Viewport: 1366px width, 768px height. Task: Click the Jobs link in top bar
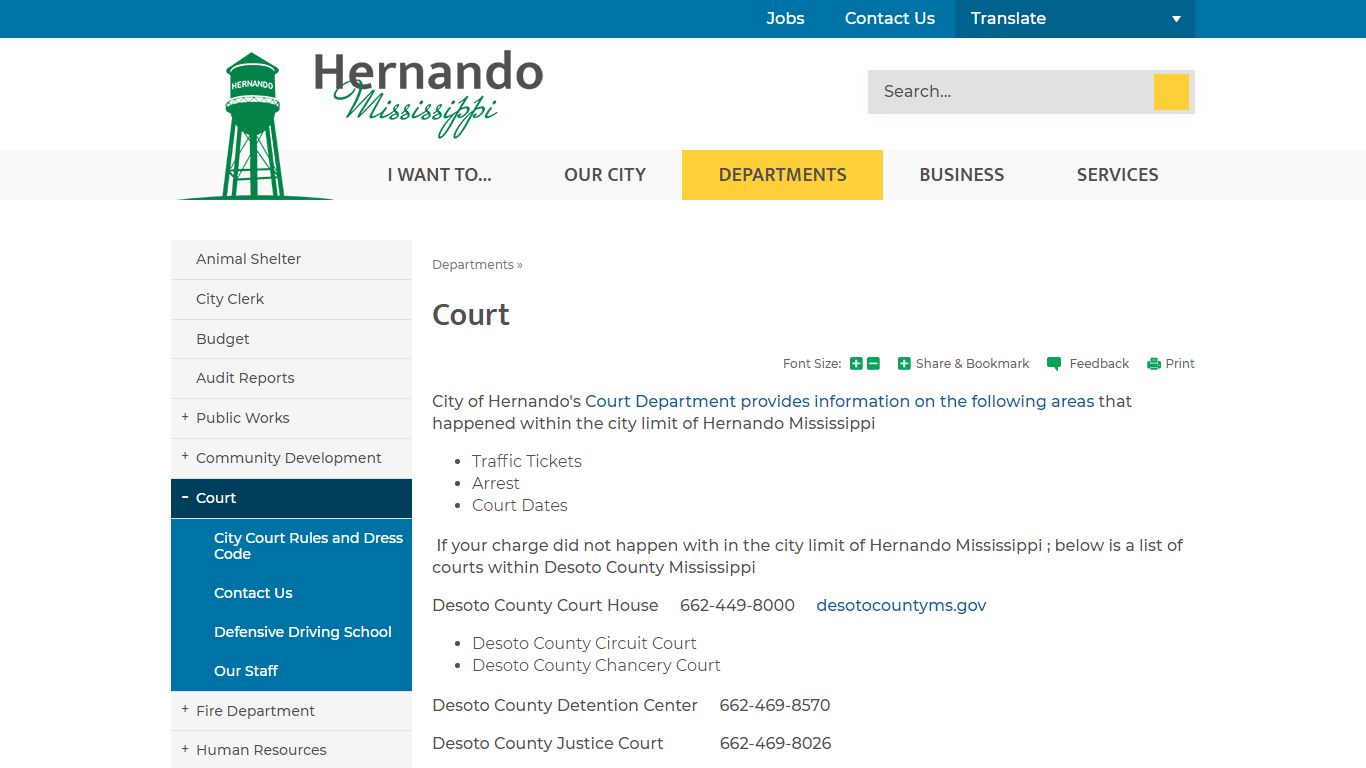tap(785, 19)
